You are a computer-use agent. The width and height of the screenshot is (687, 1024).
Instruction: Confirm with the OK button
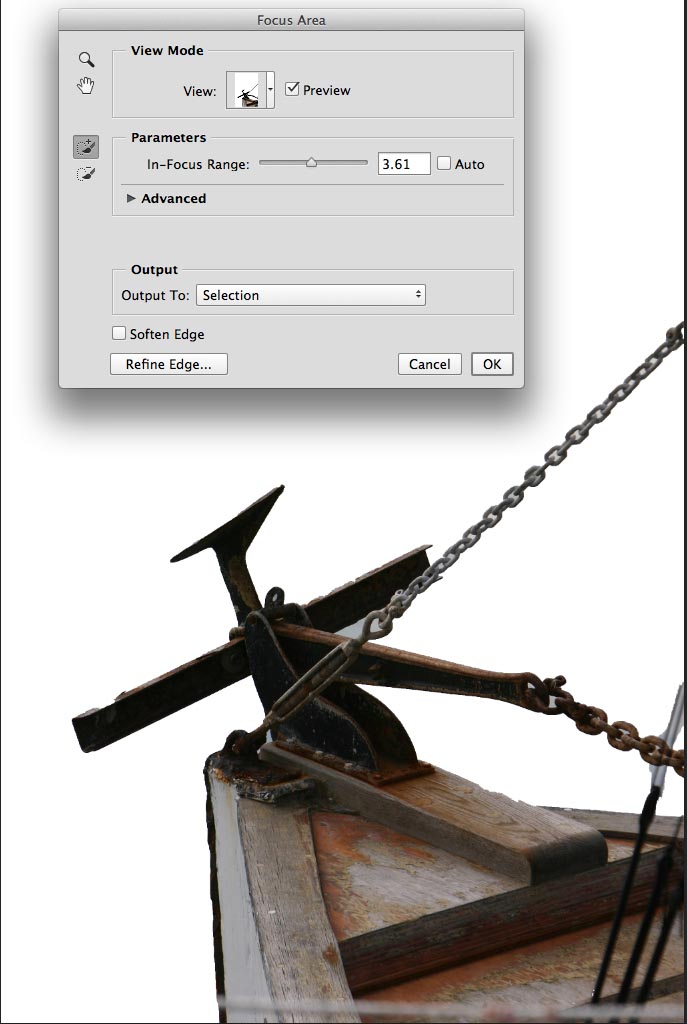pos(492,364)
